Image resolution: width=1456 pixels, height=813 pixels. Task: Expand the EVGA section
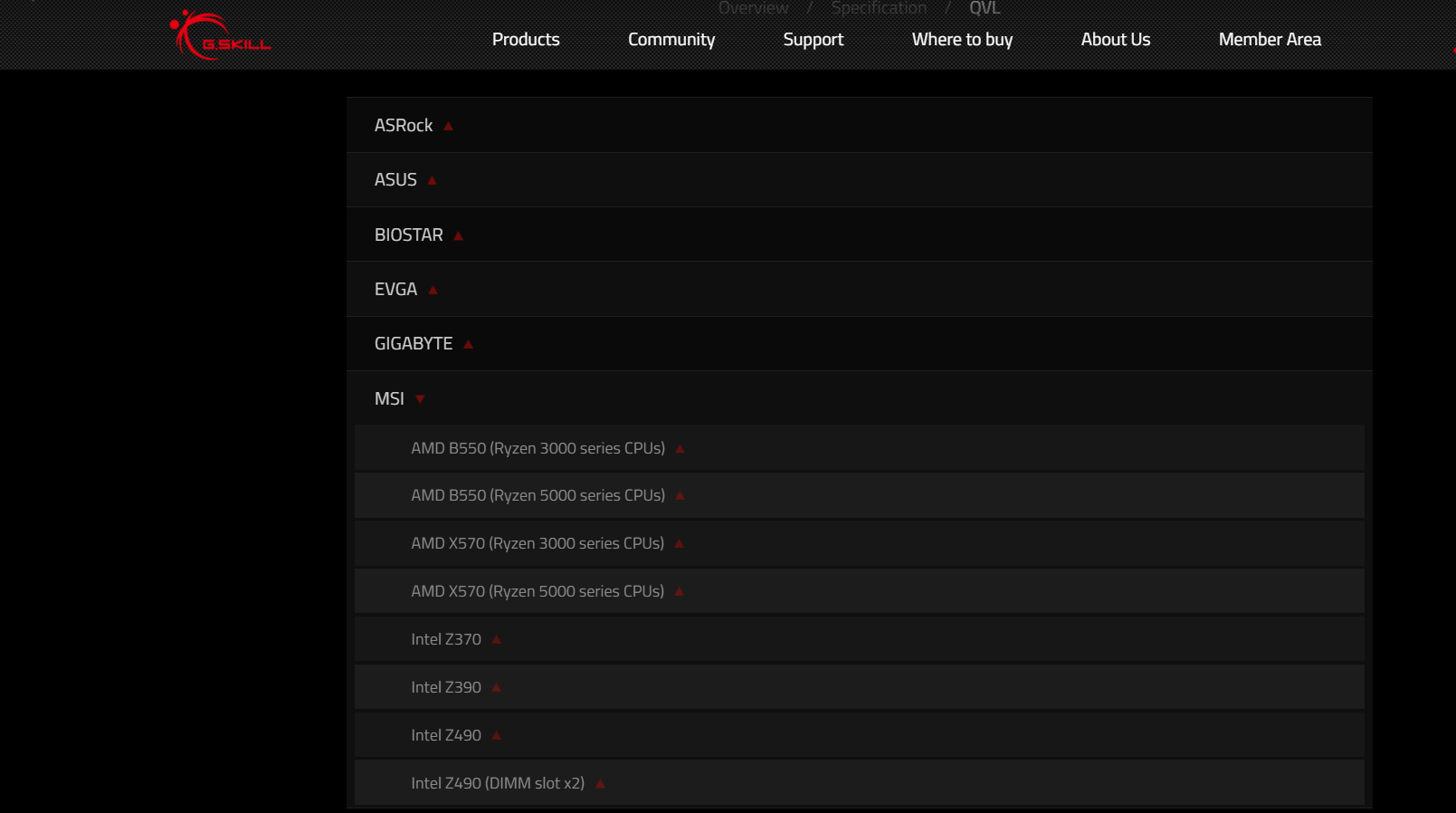click(859, 289)
